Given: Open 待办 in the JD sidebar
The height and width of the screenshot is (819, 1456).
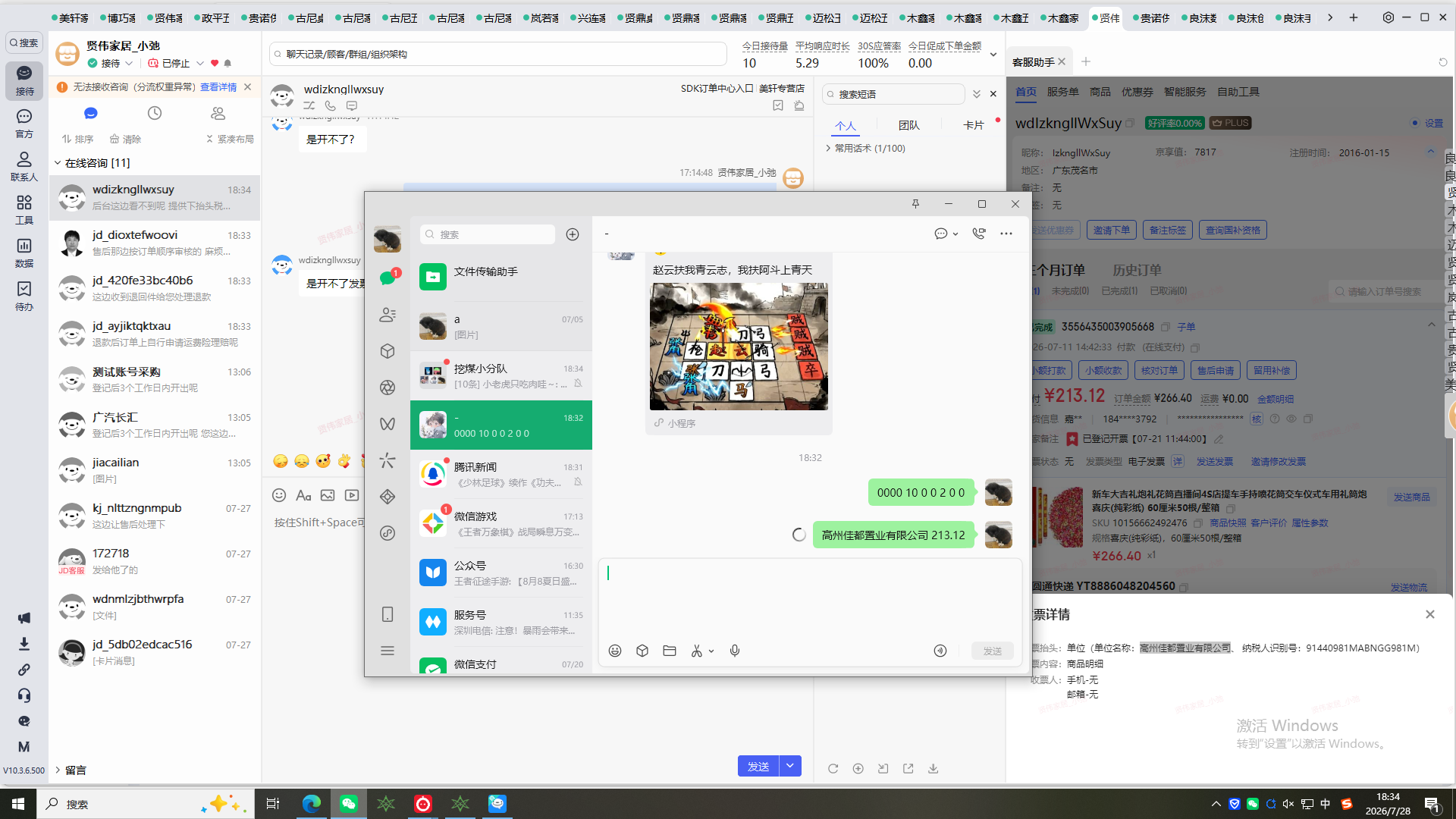Looking at the screenshot, I should [24, 296].
